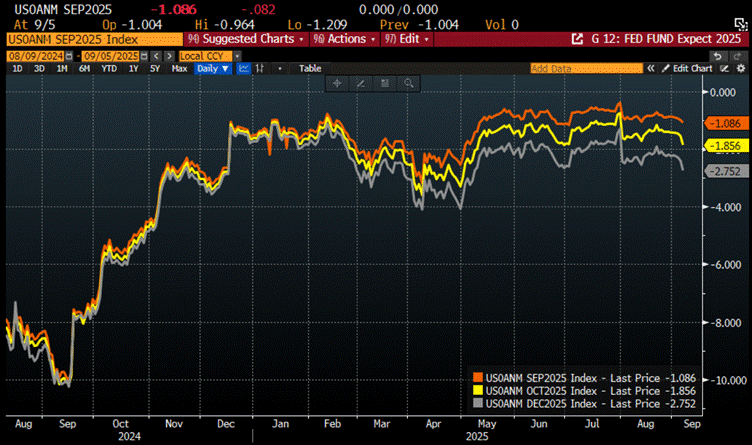Shift date range forward with right arrow
Viewport: 752px width, 445px height.
coord(169,56)
